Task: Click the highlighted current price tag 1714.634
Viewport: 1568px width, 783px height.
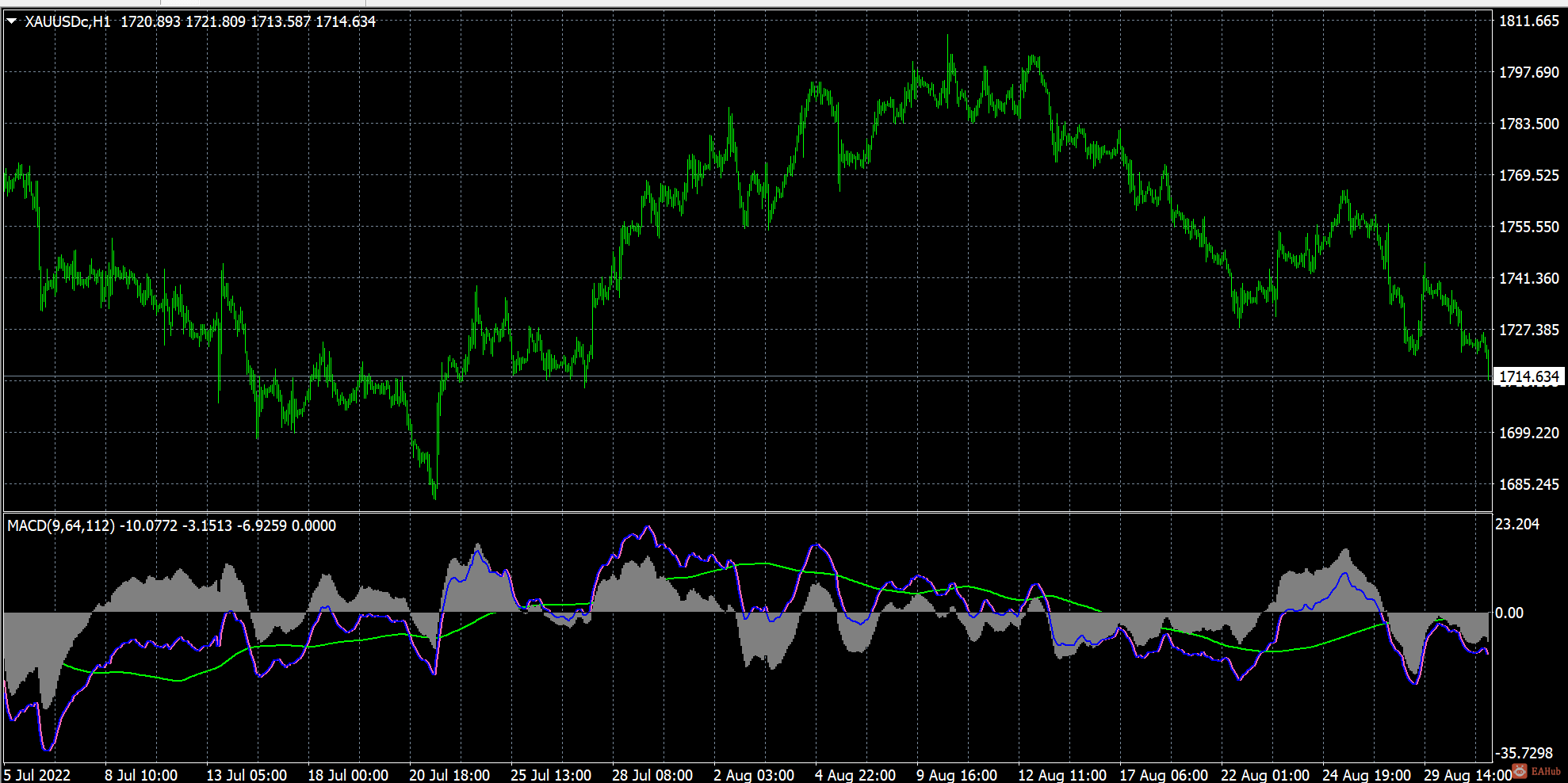Action: [1528, 376]
